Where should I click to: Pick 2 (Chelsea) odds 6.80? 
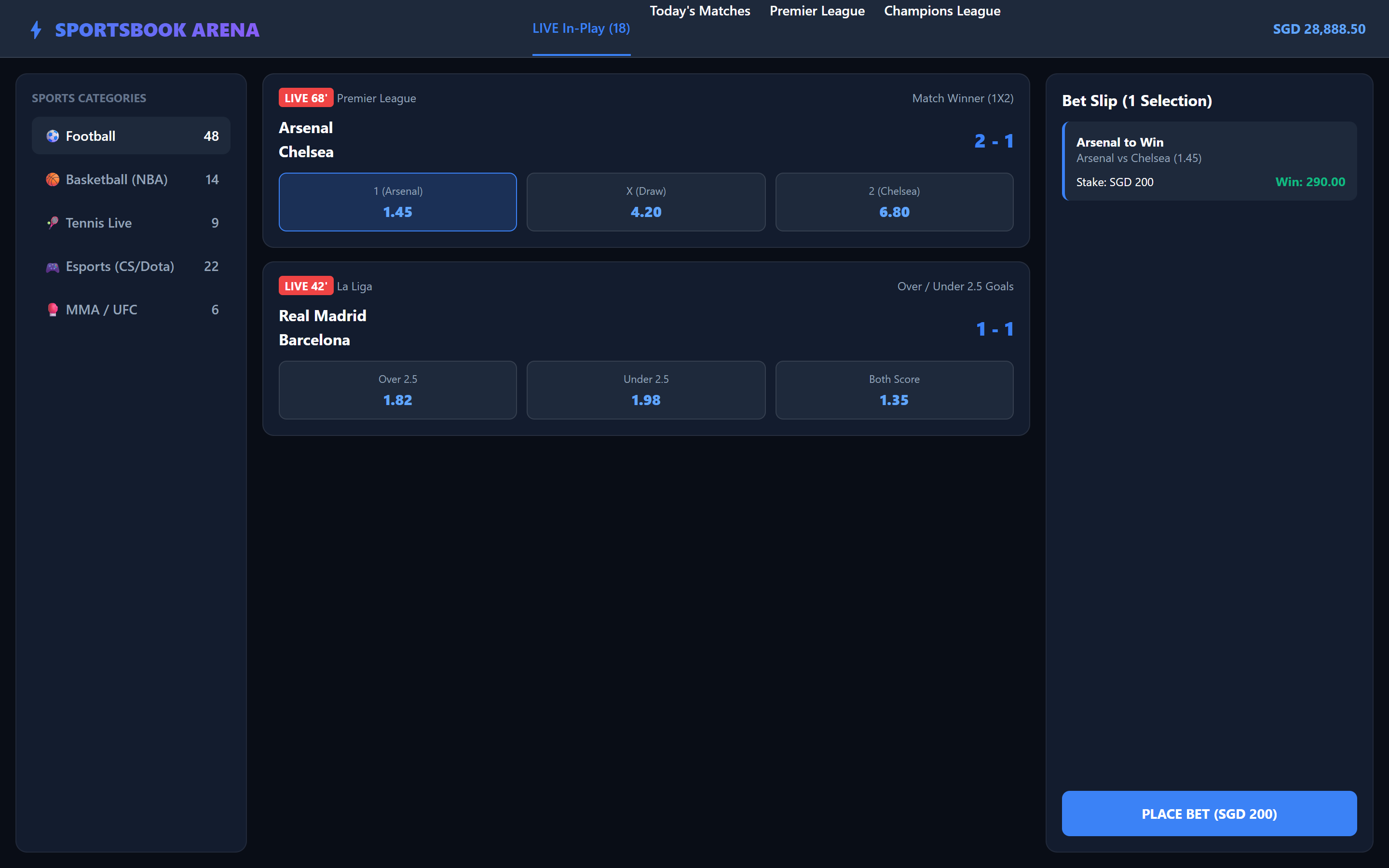[x=894, y=202]
